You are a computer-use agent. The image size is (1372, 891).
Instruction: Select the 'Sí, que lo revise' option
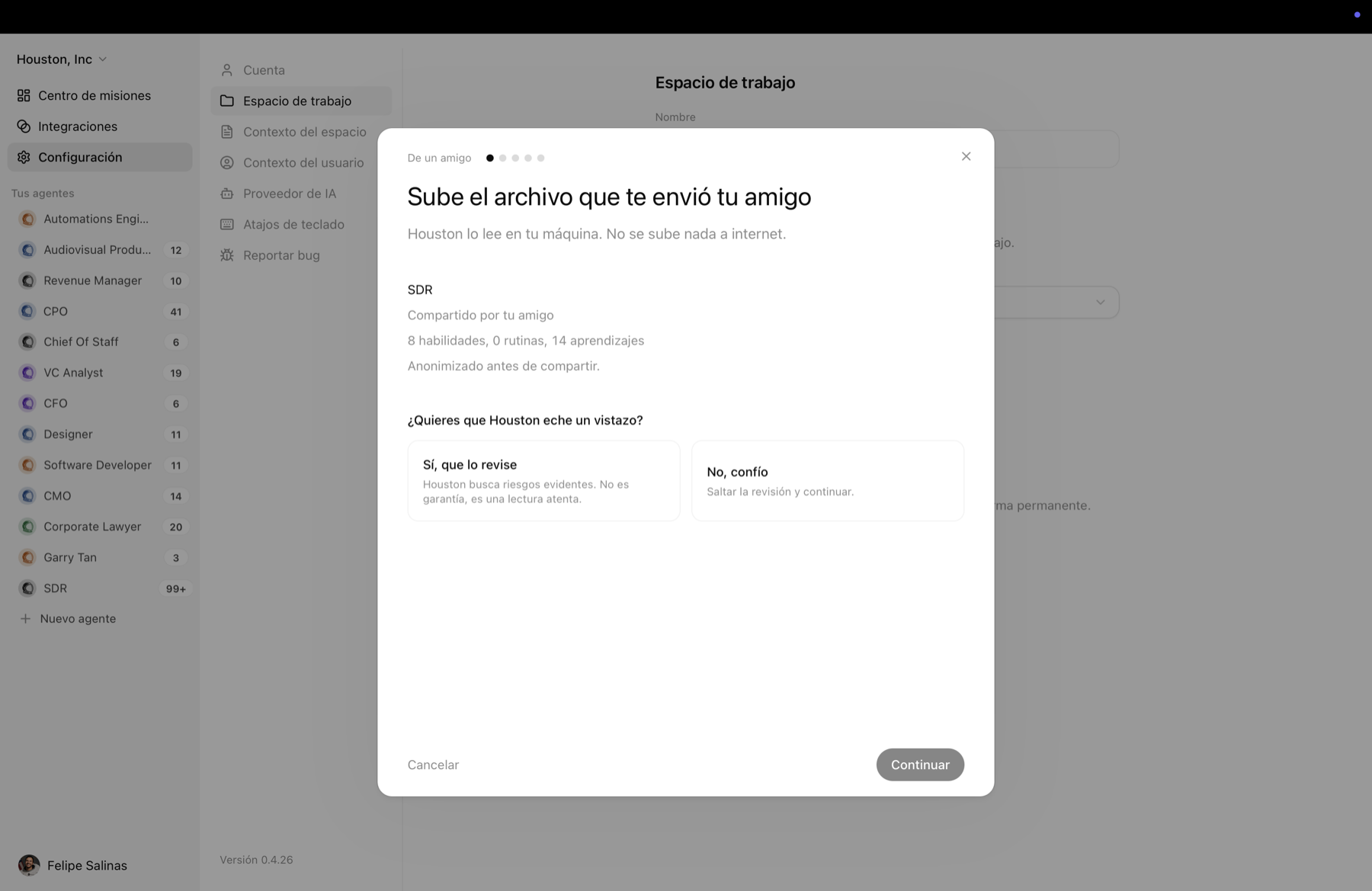pyautogui.click(x=543, y=481)
